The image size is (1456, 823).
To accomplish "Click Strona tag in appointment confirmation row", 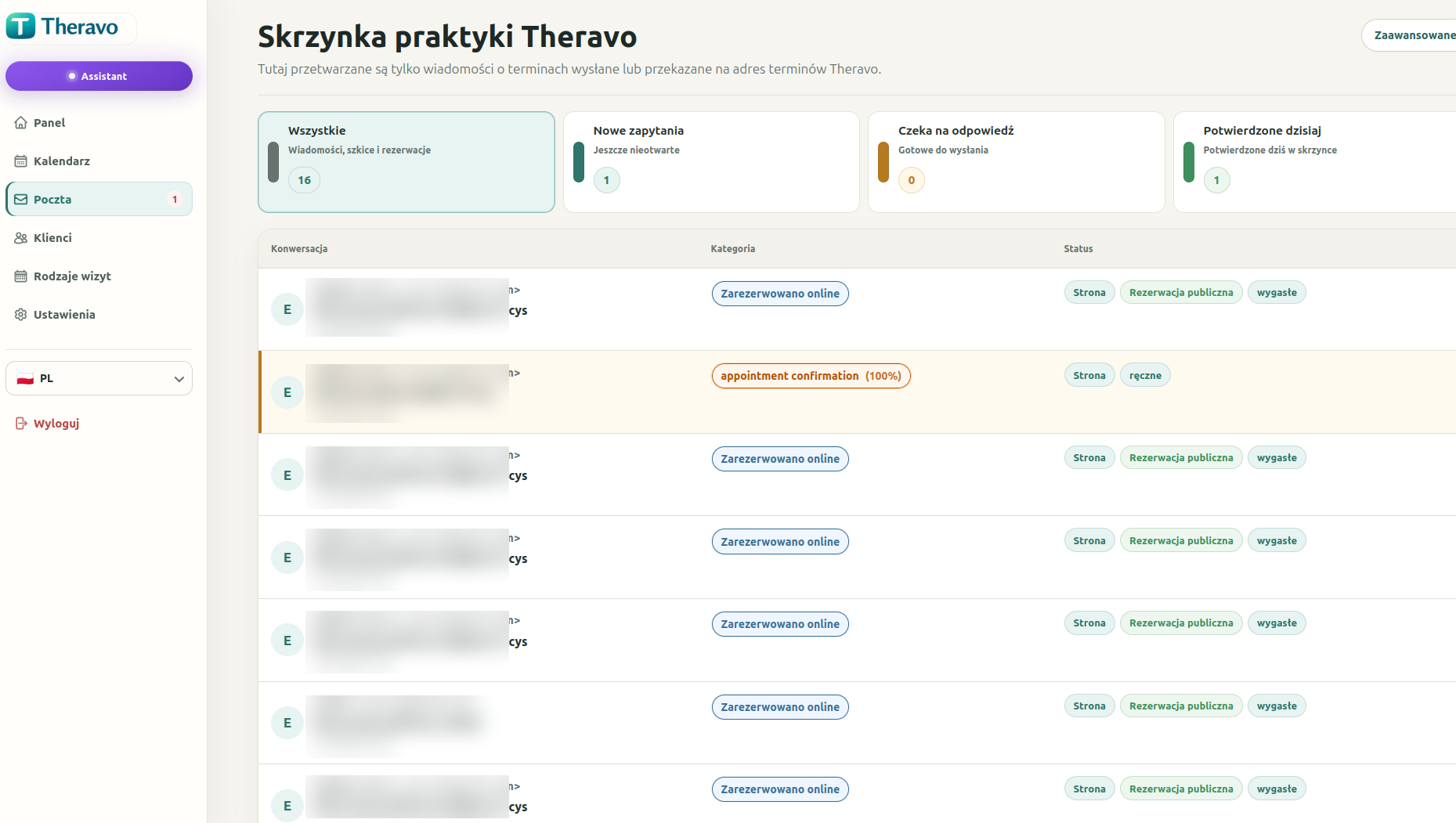I will (1089, 376).
